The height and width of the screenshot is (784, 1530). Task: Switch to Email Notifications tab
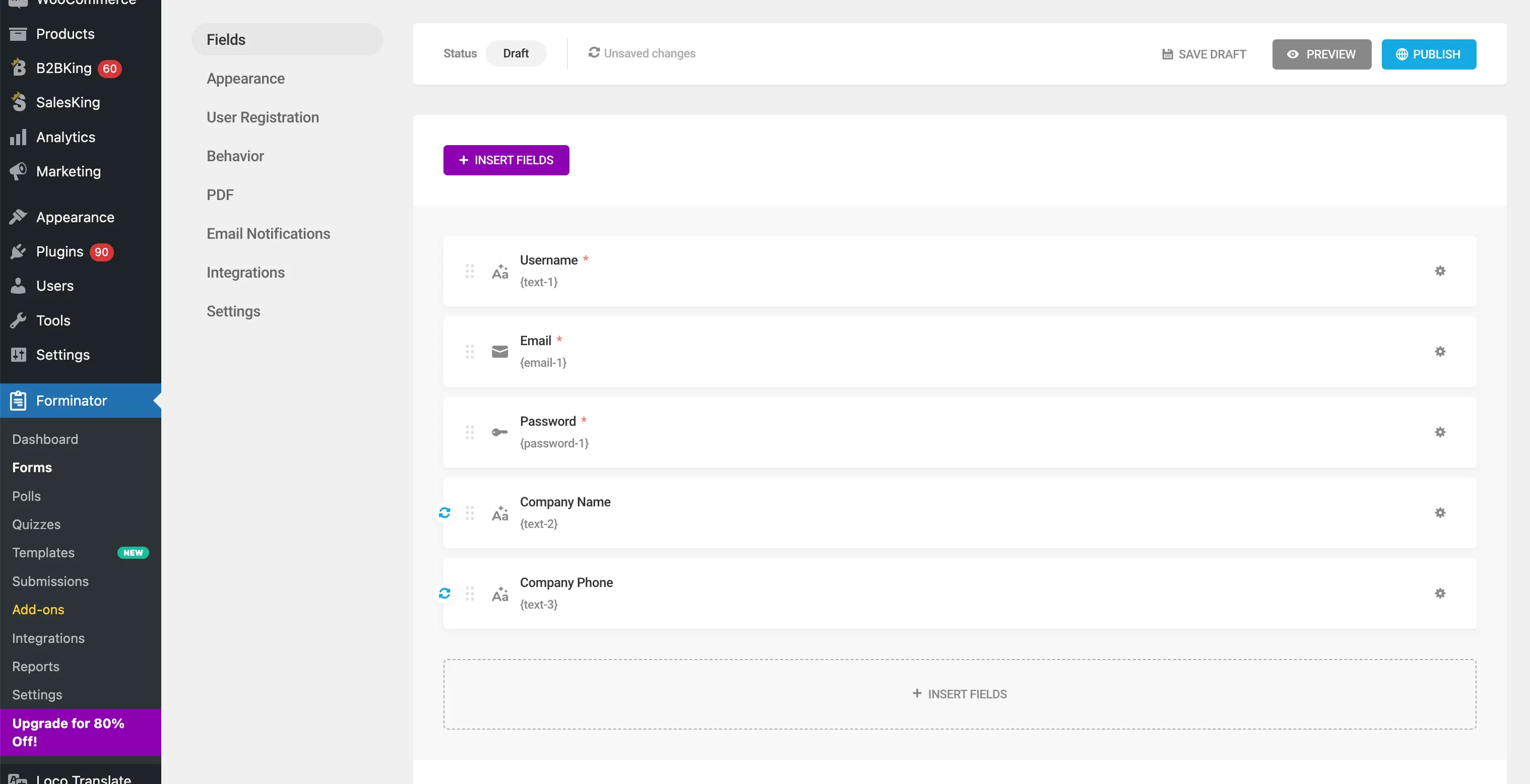click(268, 233)
